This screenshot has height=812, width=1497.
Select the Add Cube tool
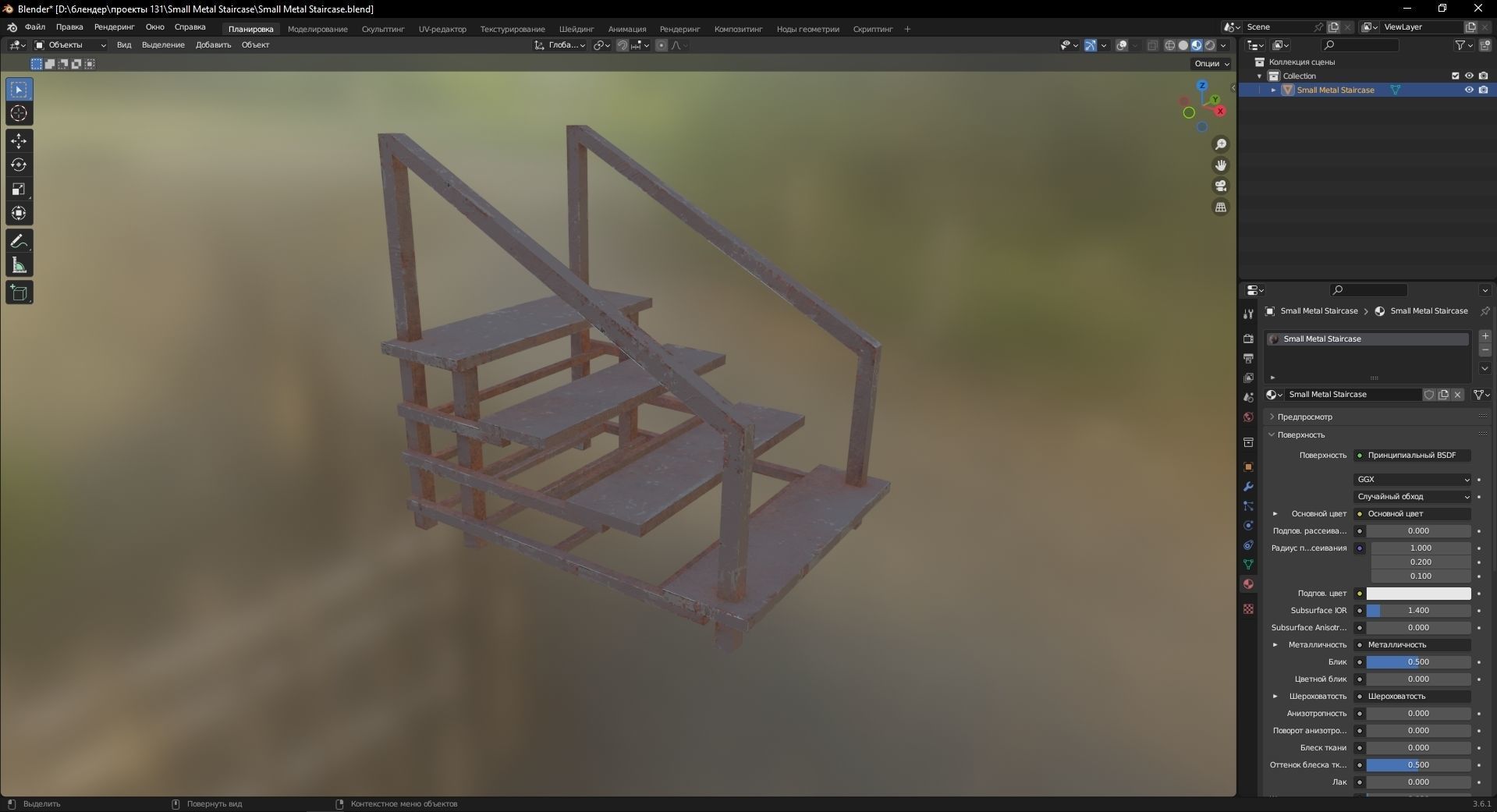point(19,293)
